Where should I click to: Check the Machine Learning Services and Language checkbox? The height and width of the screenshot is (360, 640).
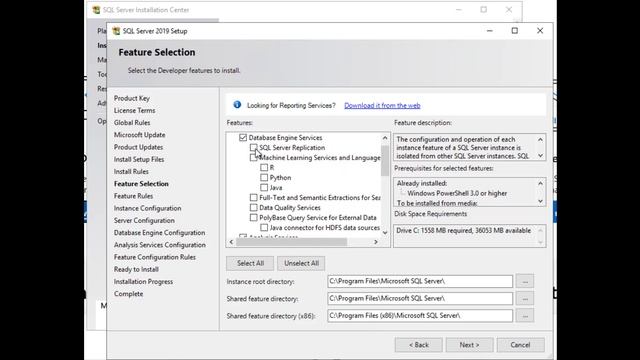tap(253, 158)
